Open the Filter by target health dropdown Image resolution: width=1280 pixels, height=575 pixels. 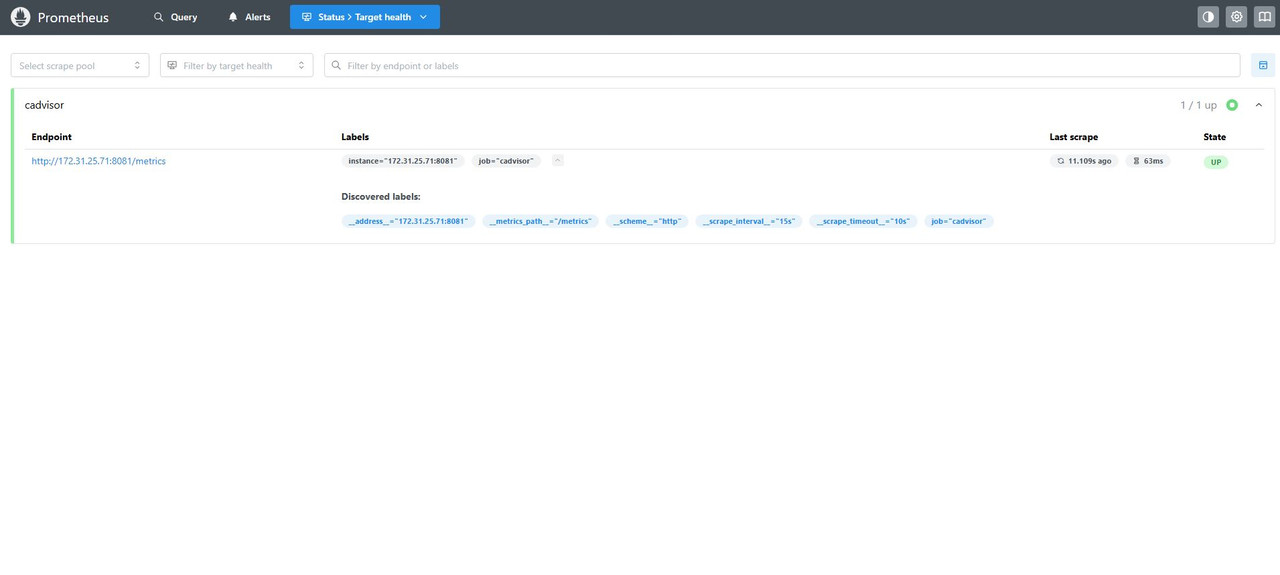click(237, 65)
